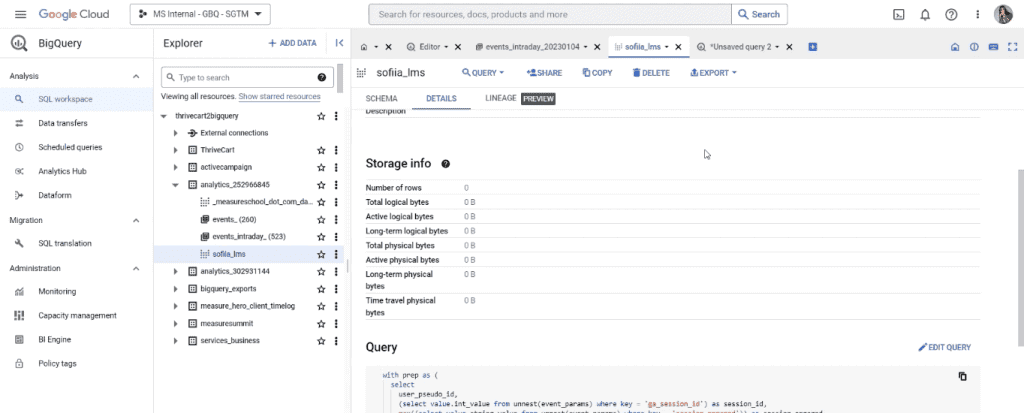Click ADD DATA button
Screen dimensions: 1024x413
pyautogui.click(x=293, y=43)
